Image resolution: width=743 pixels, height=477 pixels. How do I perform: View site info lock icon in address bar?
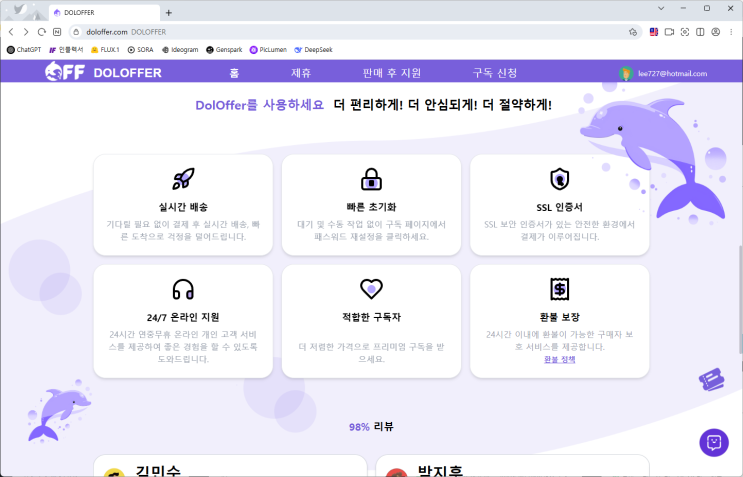pyautogui.click(x=76, y=32)
